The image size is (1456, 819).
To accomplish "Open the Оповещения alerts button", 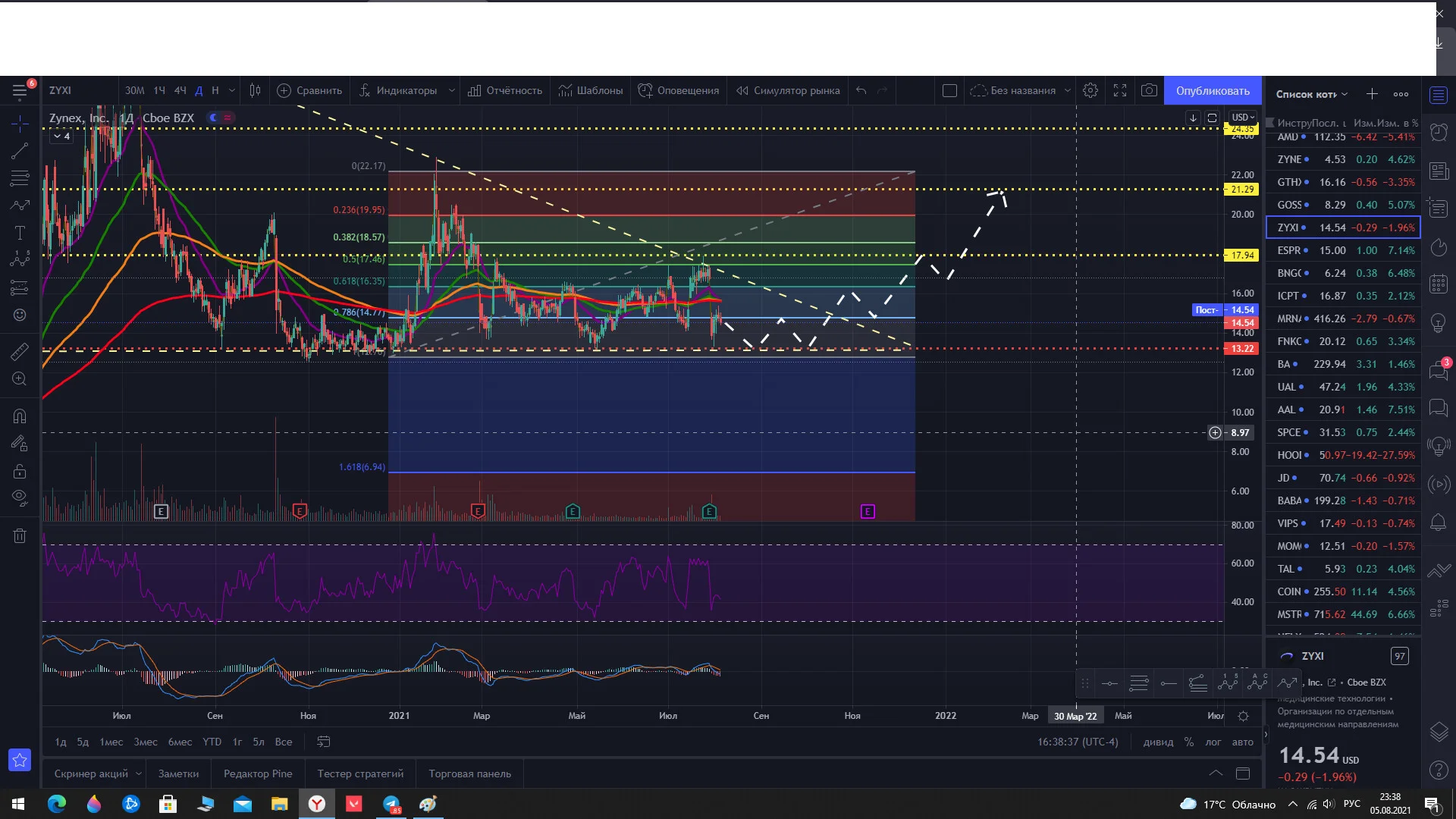I will [x=679, y=91].
